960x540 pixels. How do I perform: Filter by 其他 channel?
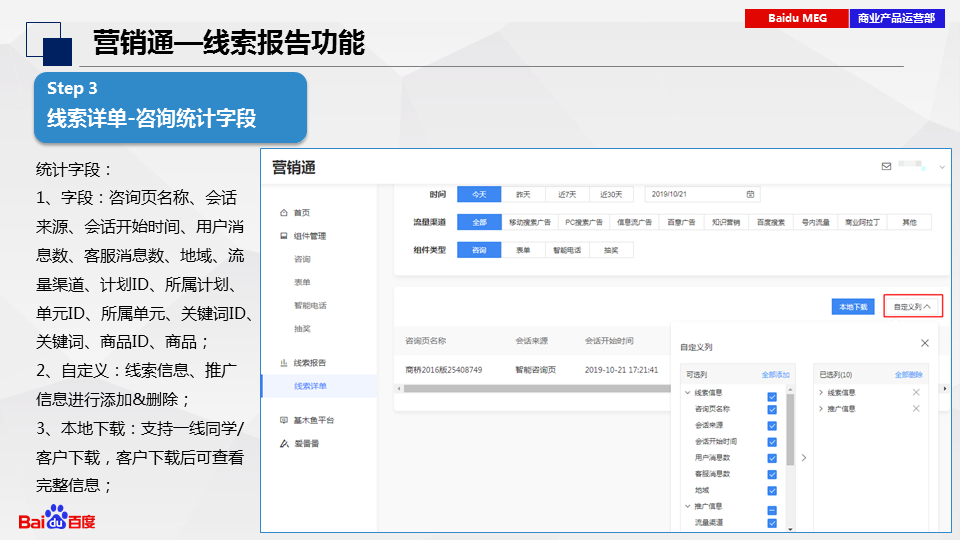pos(909,222)
